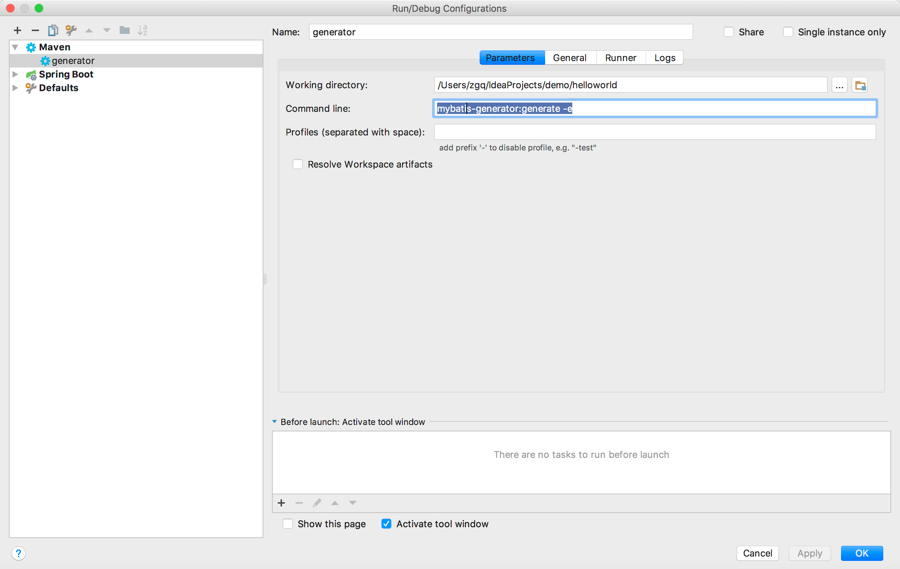The width and height of the screenshot is (900, 569).
Task: Expand the Spring Boot node
Action: 15,74
